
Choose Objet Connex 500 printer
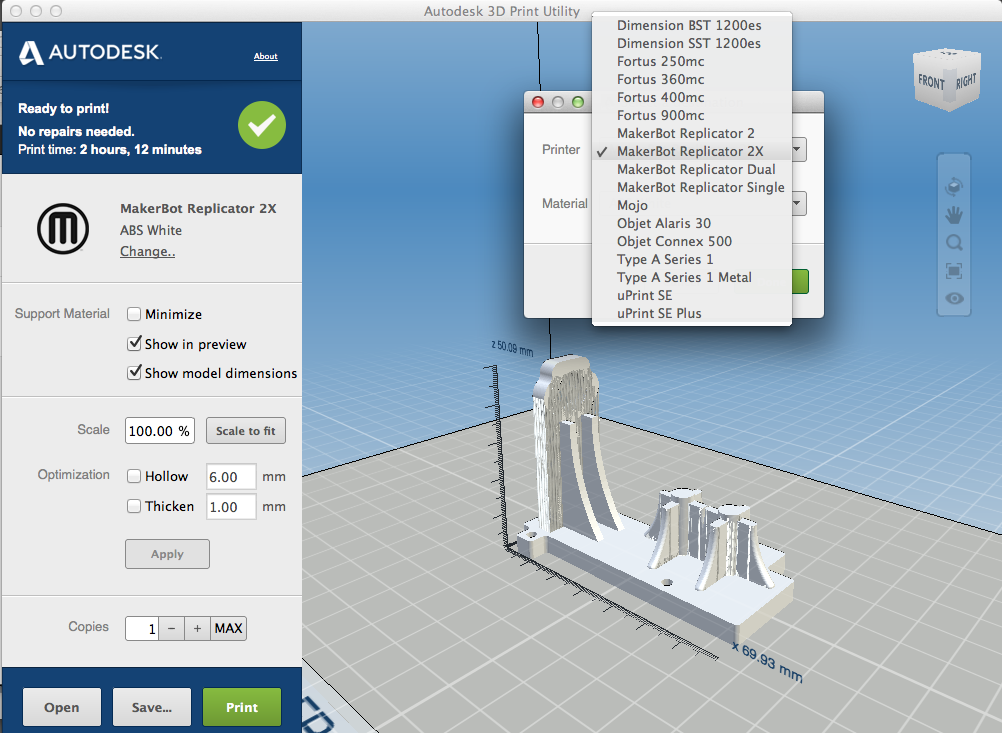[x=674, y=241]
